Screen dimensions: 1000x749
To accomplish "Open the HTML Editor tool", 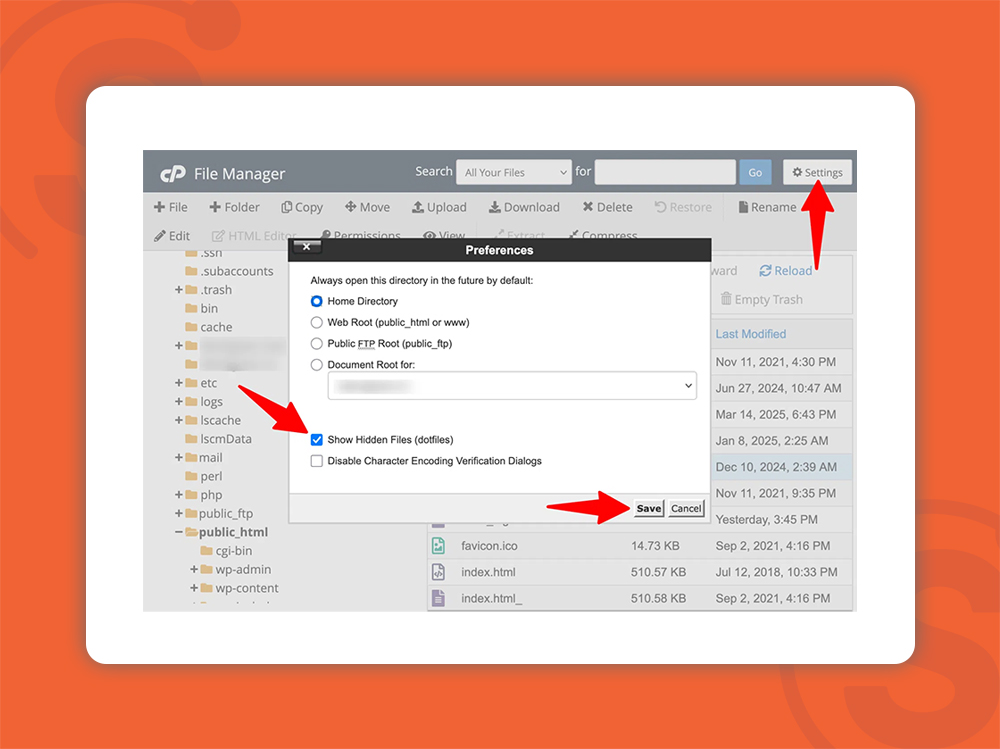I will 254,236.
